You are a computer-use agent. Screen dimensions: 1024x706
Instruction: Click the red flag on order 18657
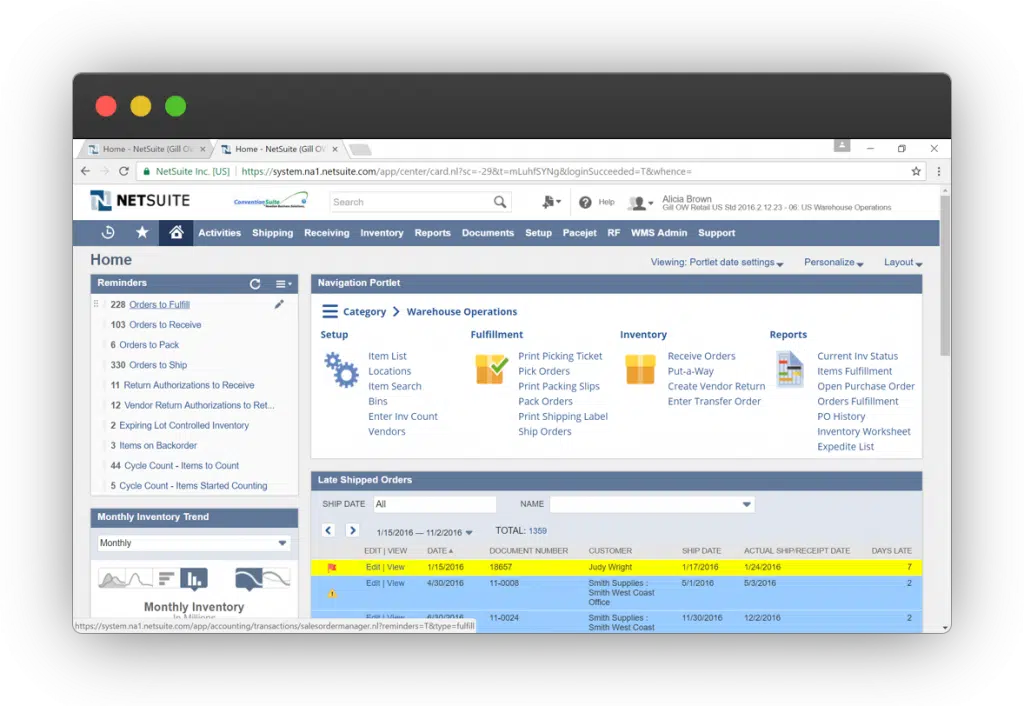pos(332,568)
